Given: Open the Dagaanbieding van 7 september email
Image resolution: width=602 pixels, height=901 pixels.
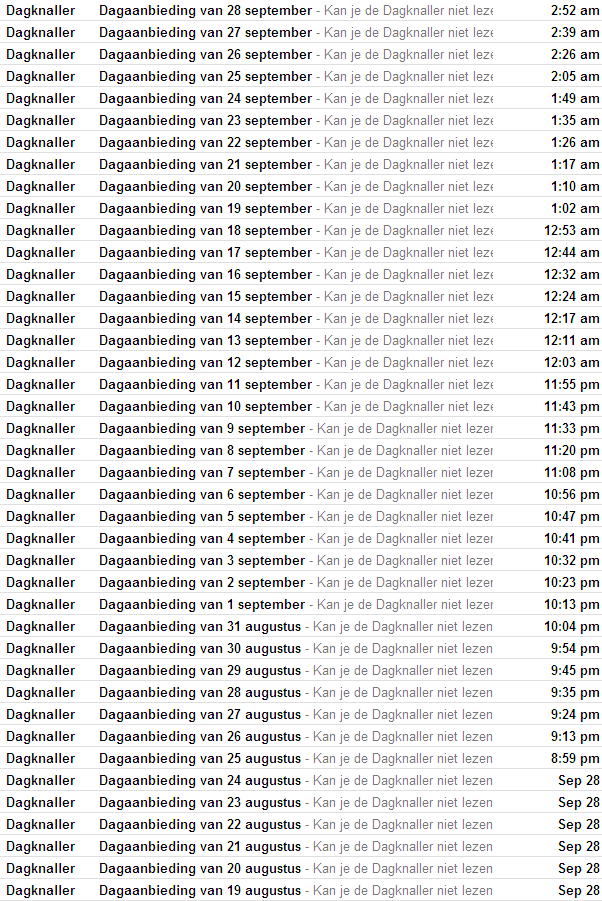Looking at the screenshot, I should (301, 472).
